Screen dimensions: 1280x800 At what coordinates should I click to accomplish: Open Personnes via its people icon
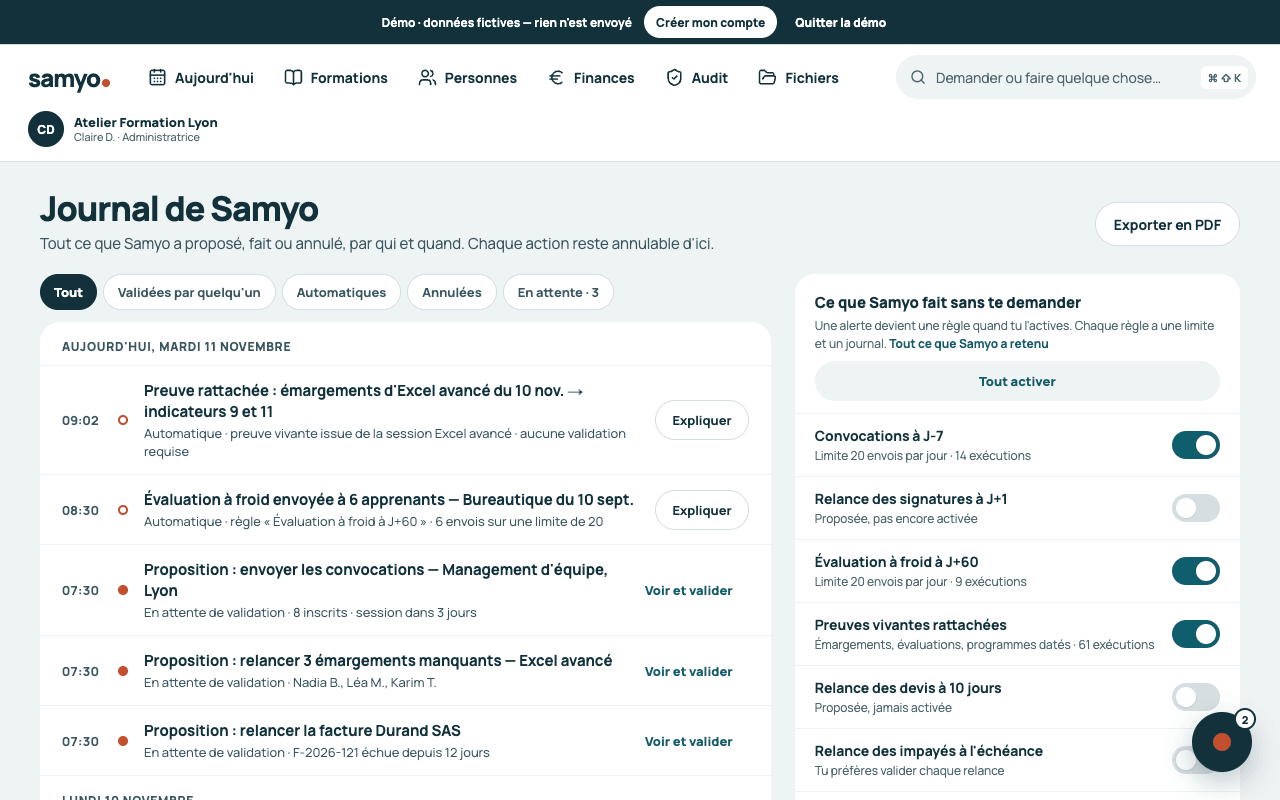(427, 77)
